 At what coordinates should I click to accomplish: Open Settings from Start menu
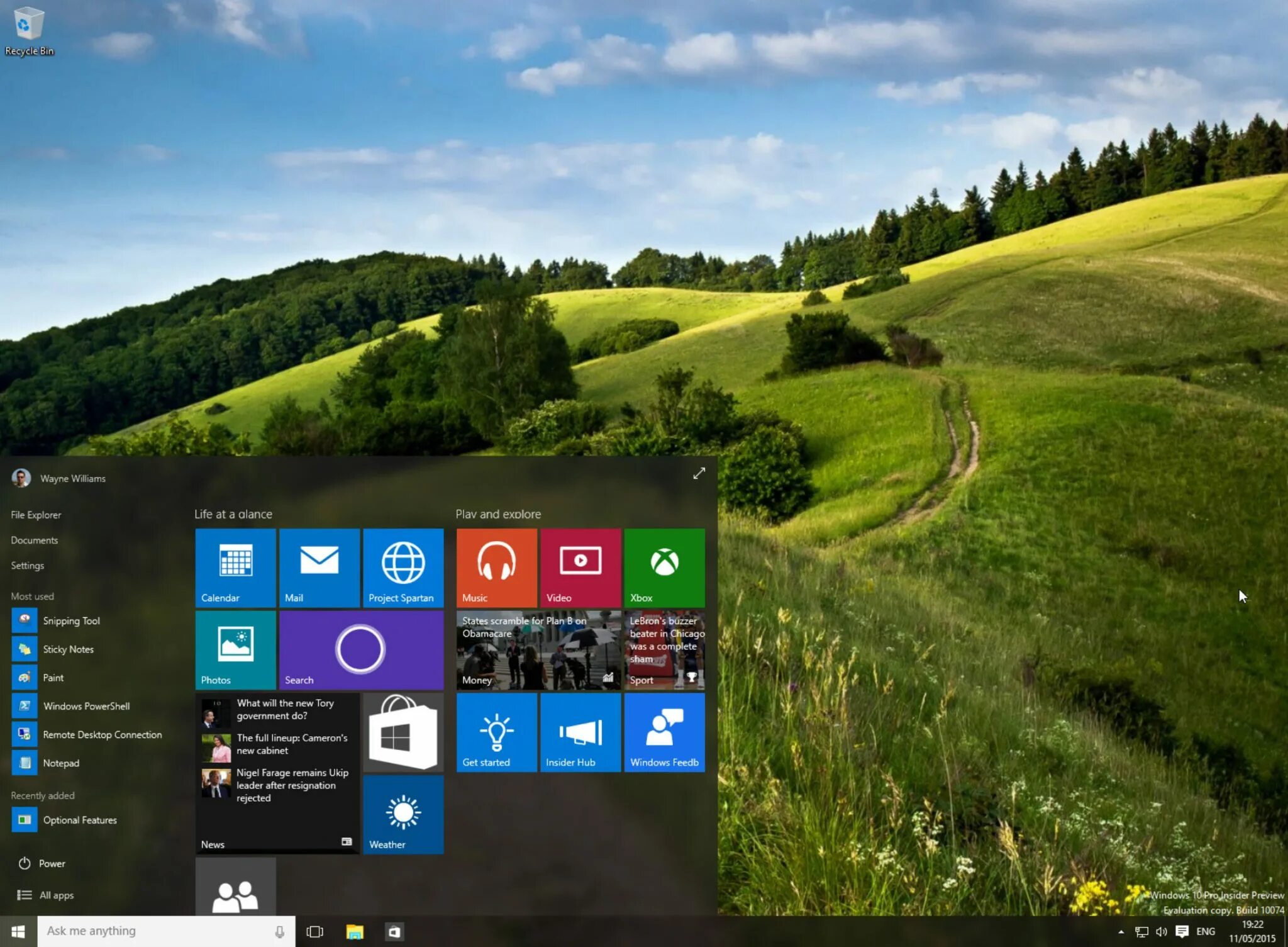click(x=28, y=565)
